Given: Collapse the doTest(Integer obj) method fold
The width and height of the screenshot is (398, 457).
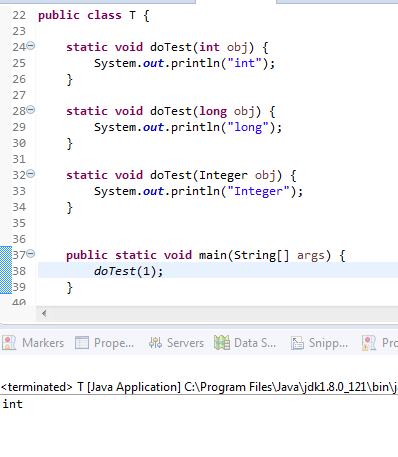Looking at the screenshot, I should (x=30, y=173).
